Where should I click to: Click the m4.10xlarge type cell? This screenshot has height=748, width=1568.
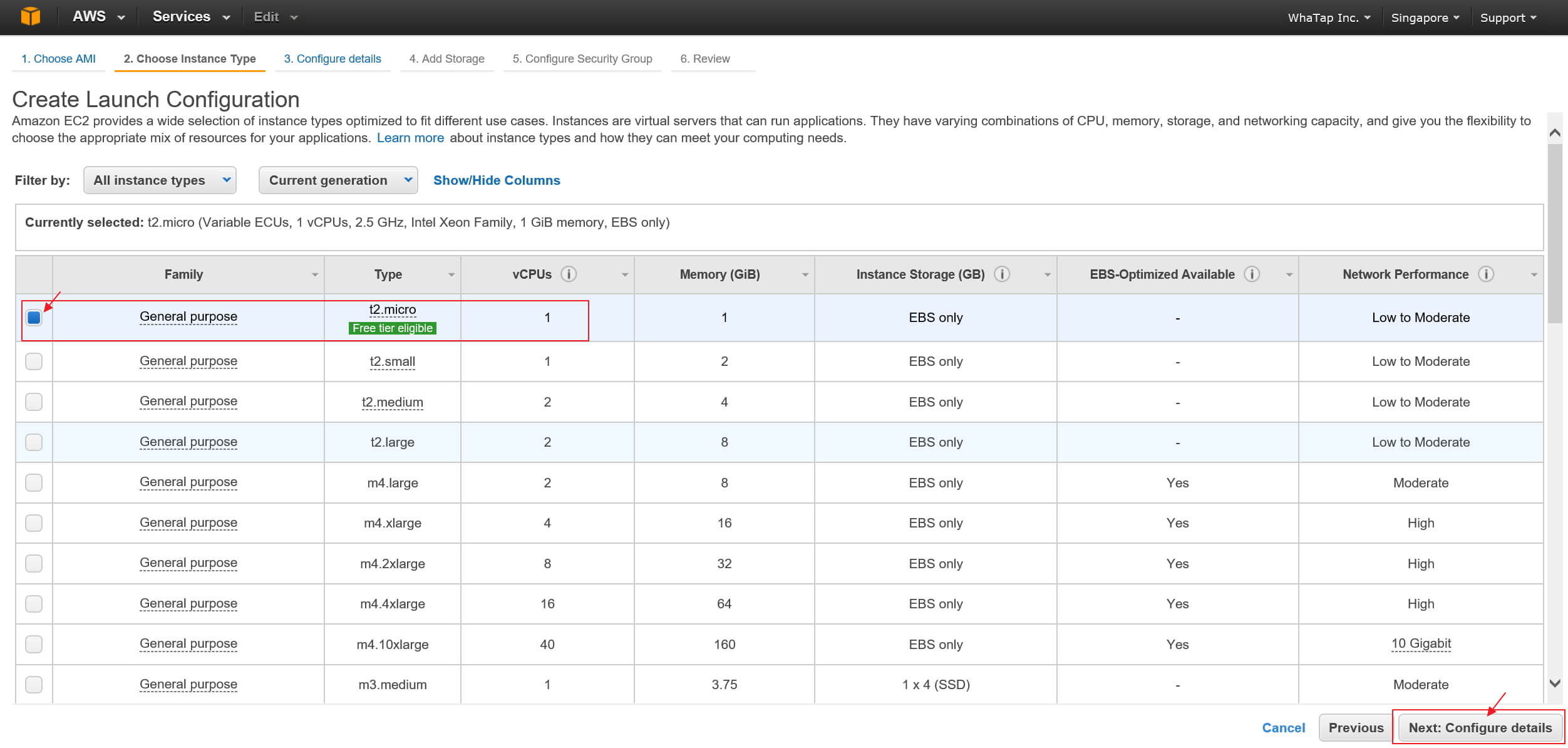[393, 645]
